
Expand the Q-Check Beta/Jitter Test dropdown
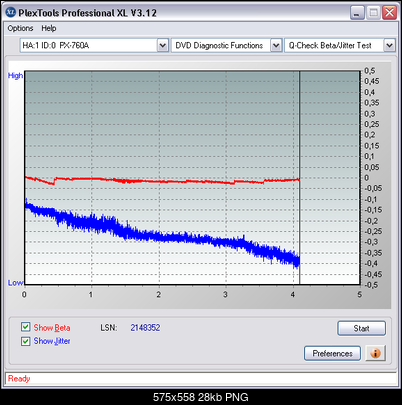click(389, 45)
